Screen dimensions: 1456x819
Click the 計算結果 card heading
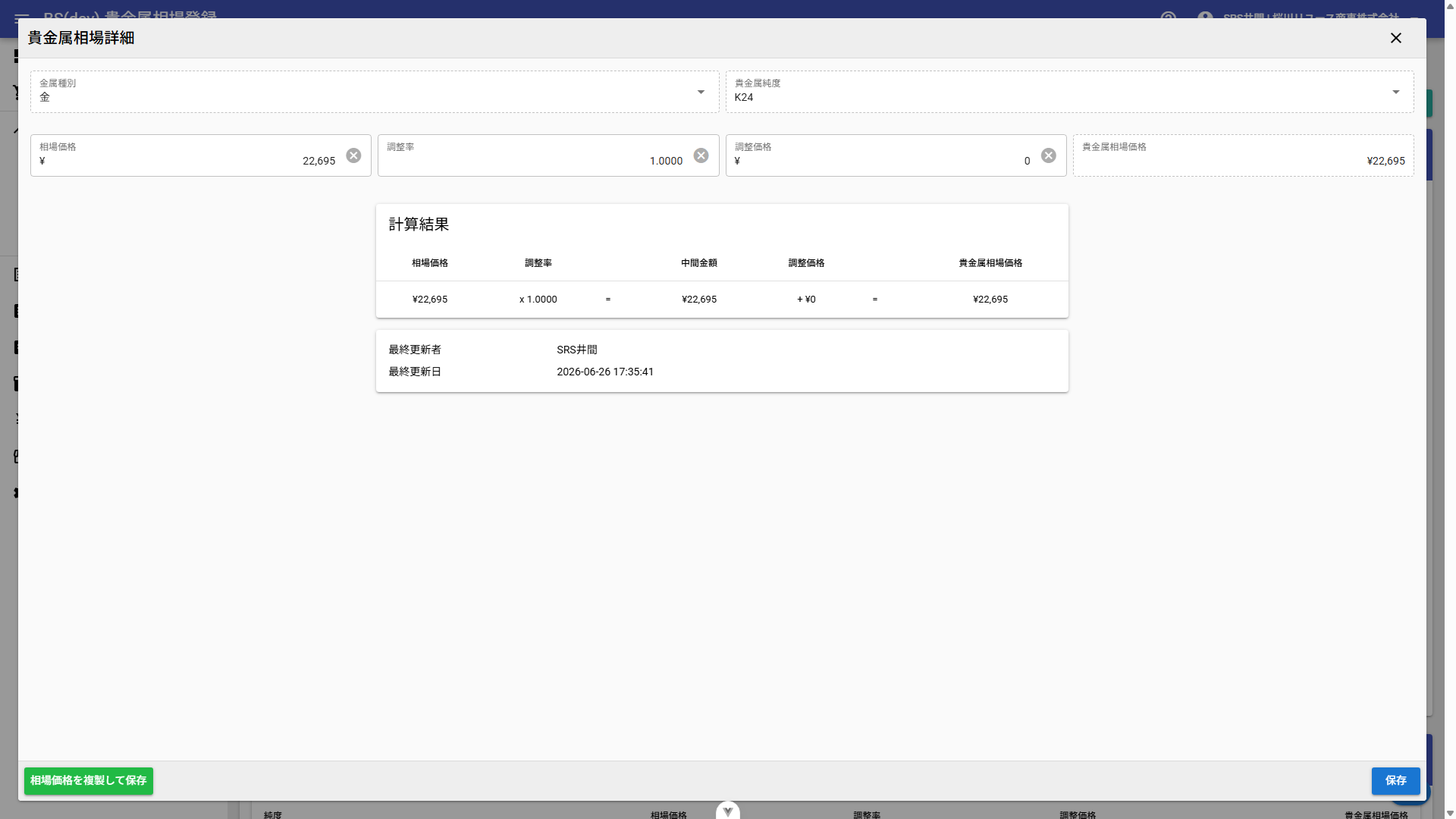419,224
